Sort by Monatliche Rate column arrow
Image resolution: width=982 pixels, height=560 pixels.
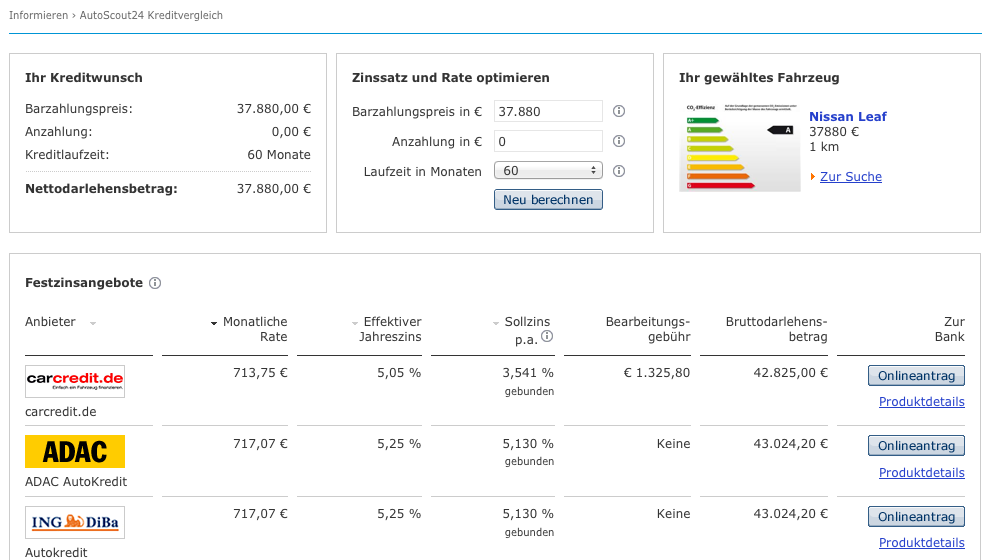214,323
